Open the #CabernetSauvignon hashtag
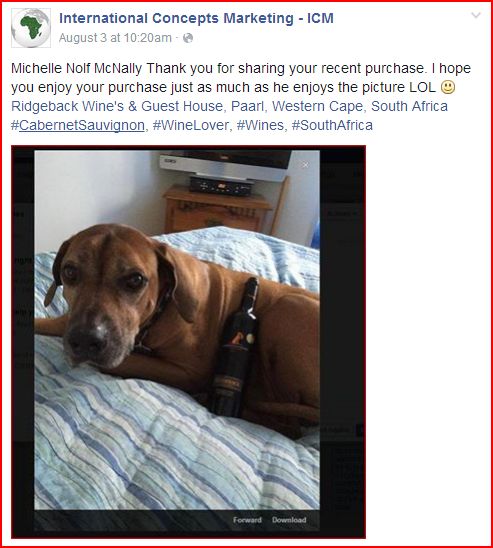493x548 pixels. click(x=78, y=125)
